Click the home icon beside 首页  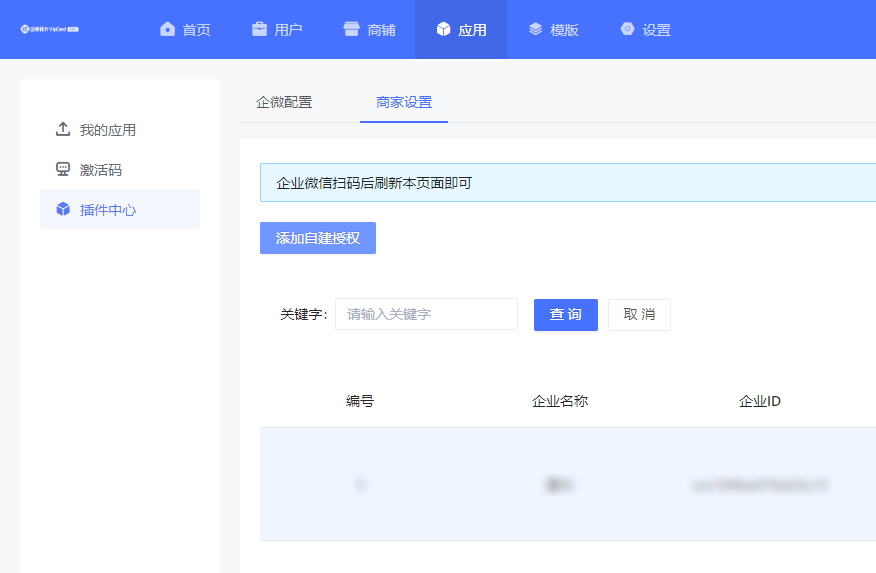(167, 29)
